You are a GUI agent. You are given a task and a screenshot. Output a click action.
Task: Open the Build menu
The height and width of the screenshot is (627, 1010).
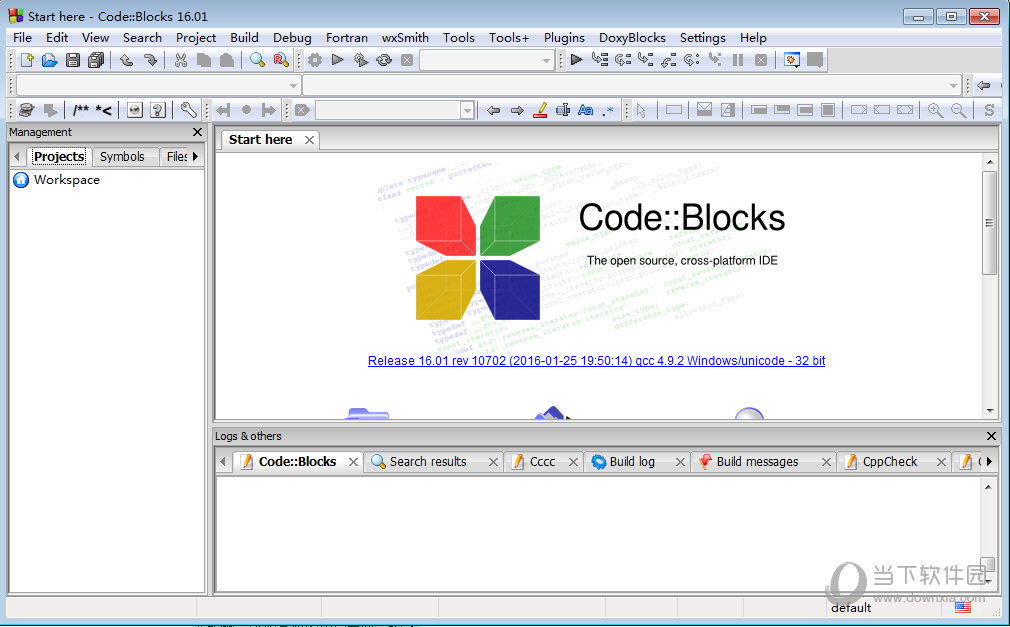[x=244, y=37]
